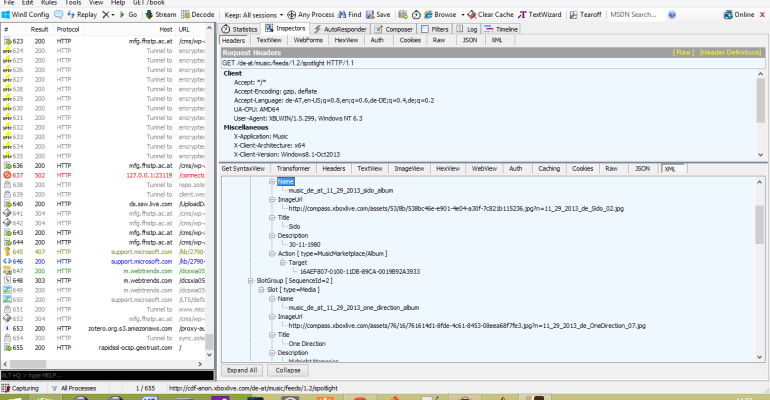
Task: Collapse Action type=MusicMarketplace/Album node
Action: coord(272,253)
